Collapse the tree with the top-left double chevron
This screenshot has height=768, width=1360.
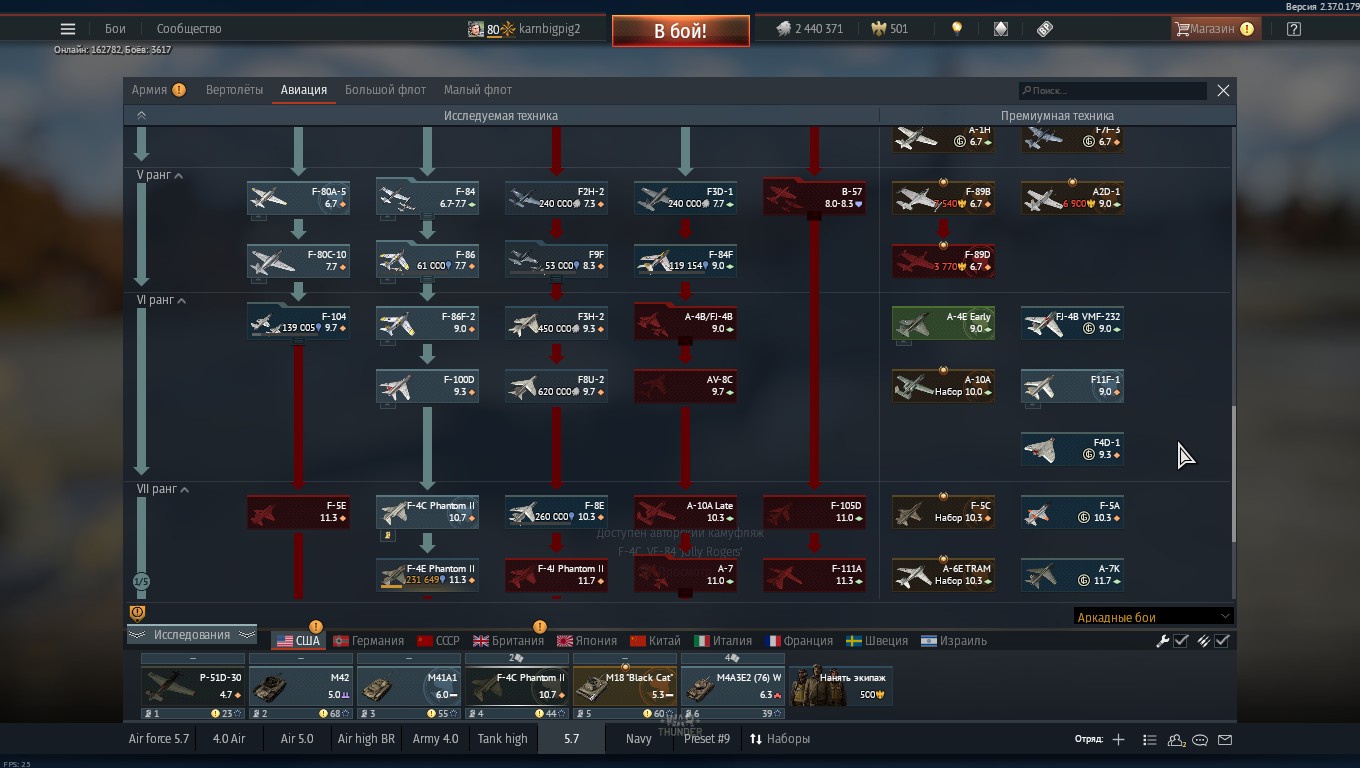click(141, 115)
